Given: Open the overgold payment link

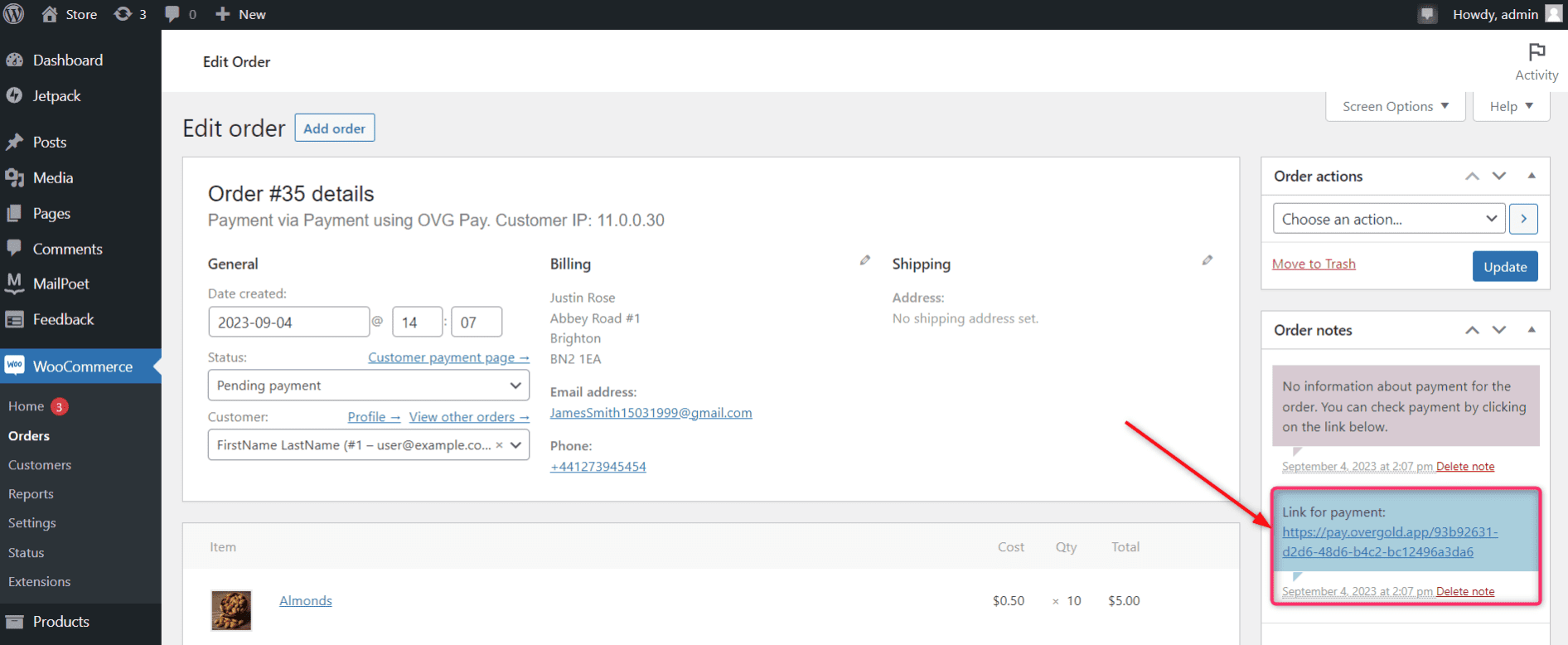Looking at the screenshot, I should 1390,542.
